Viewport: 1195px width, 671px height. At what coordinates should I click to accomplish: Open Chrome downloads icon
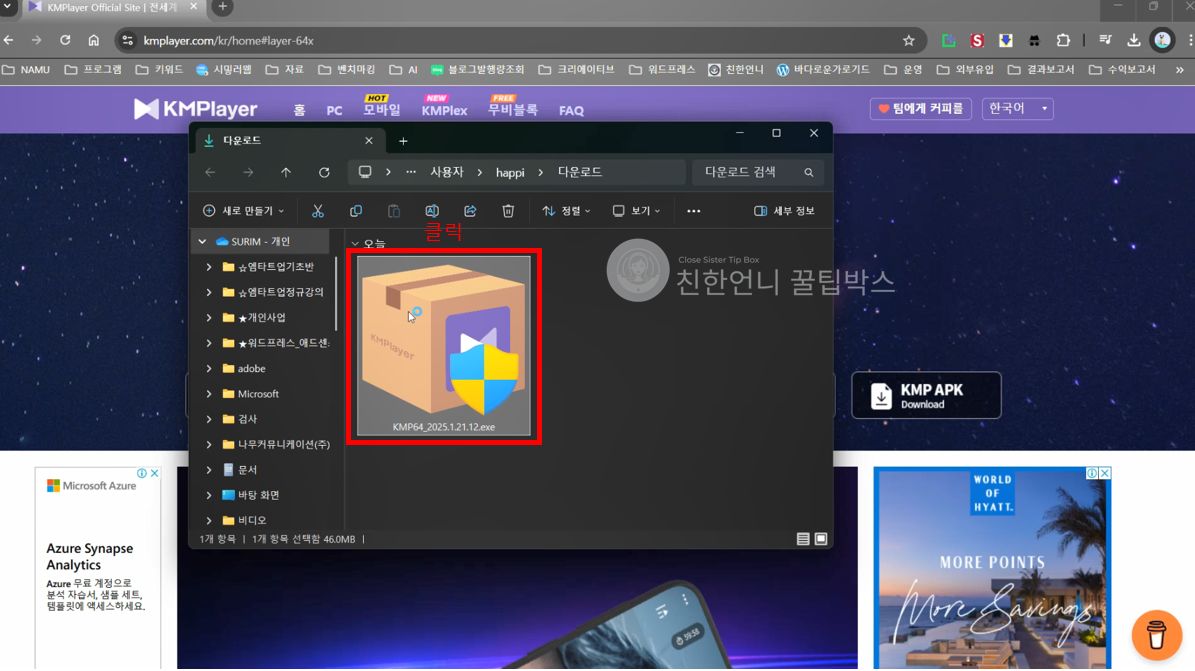(x=1134, y=40)
